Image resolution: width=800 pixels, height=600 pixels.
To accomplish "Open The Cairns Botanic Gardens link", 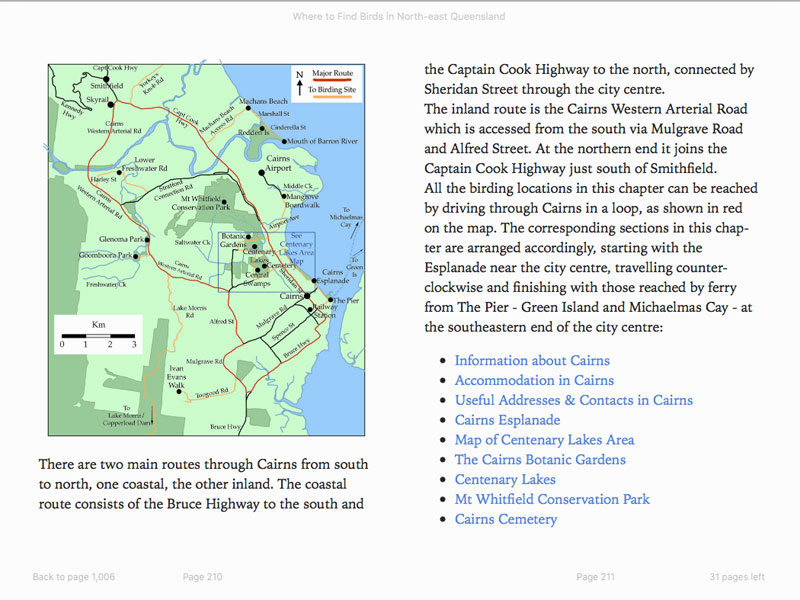I will pos(540,460).
